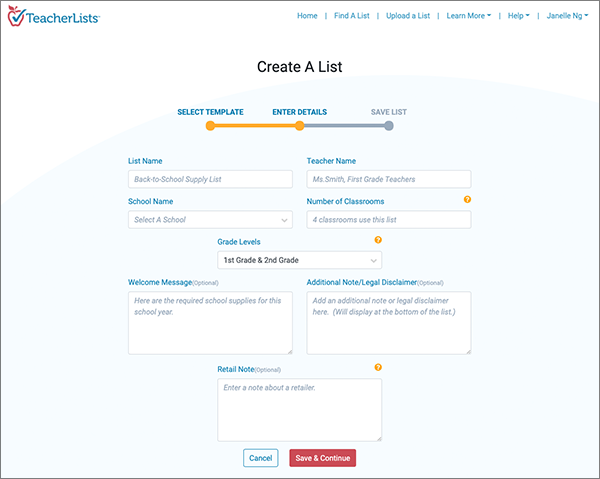
Task: Click the Save & Continue button
Action: (323, 458)
